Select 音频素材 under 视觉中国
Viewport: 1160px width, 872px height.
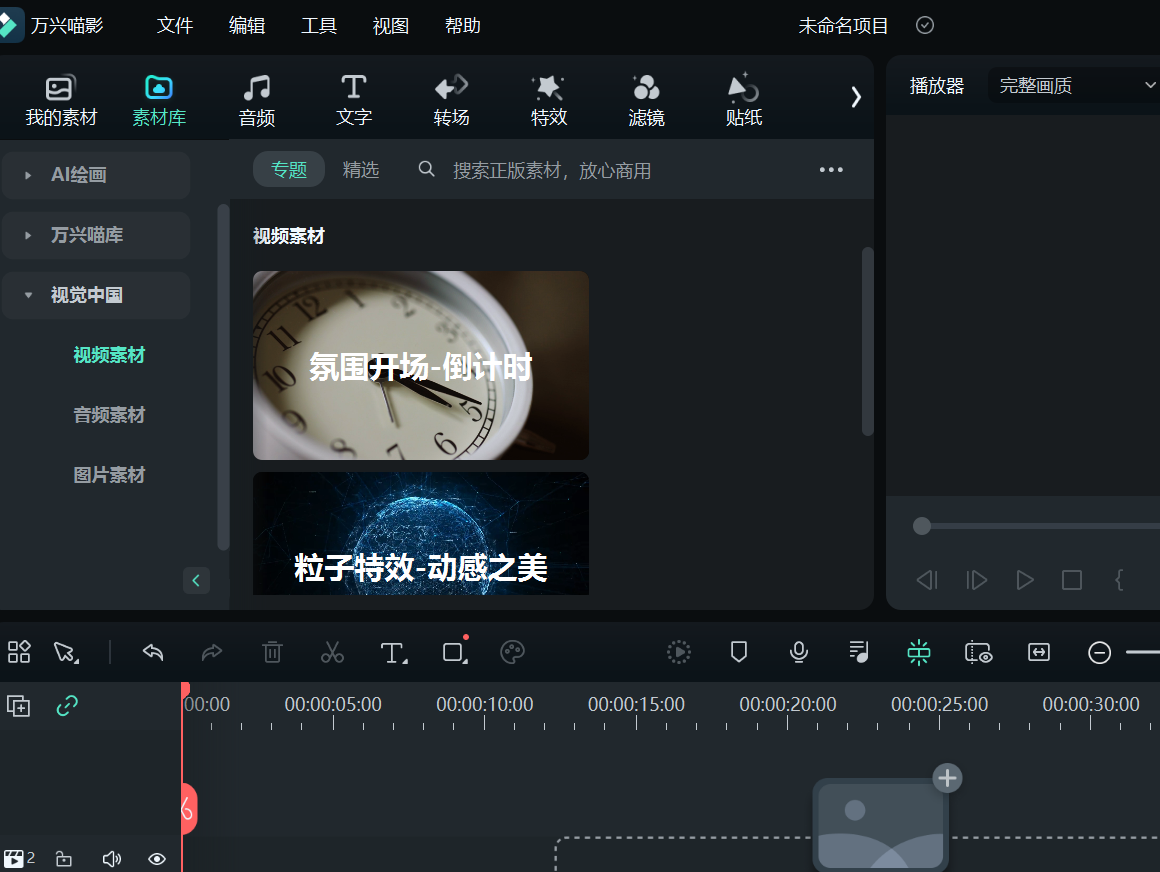[109, 414]
